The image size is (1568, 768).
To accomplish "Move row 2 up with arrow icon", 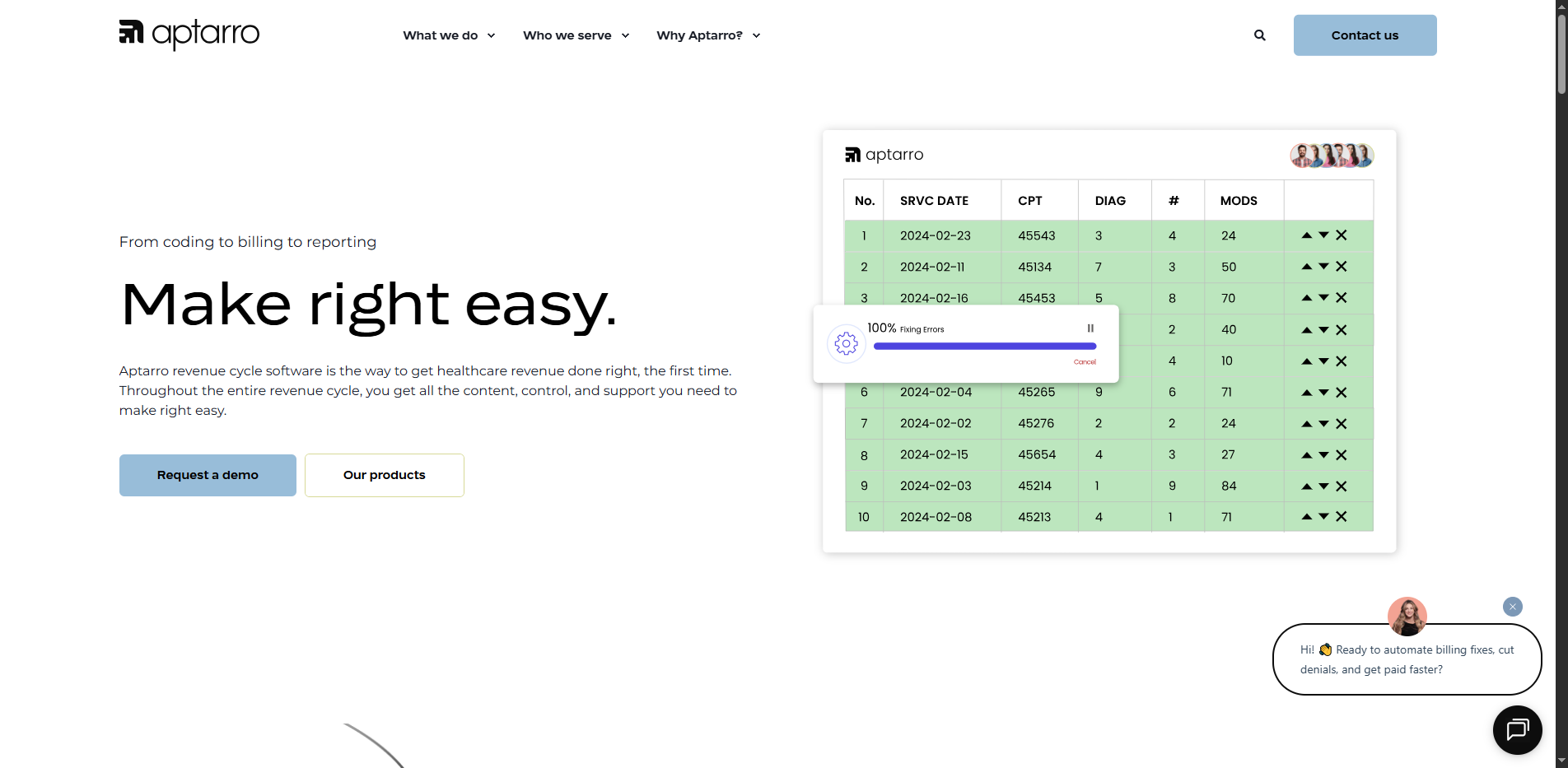I will pyautogui.click(x=1307, y=267).
